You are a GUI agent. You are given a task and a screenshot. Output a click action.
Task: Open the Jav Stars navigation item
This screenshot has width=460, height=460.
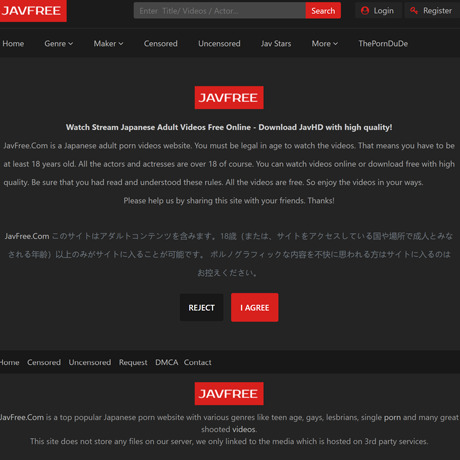click(276, 44)
